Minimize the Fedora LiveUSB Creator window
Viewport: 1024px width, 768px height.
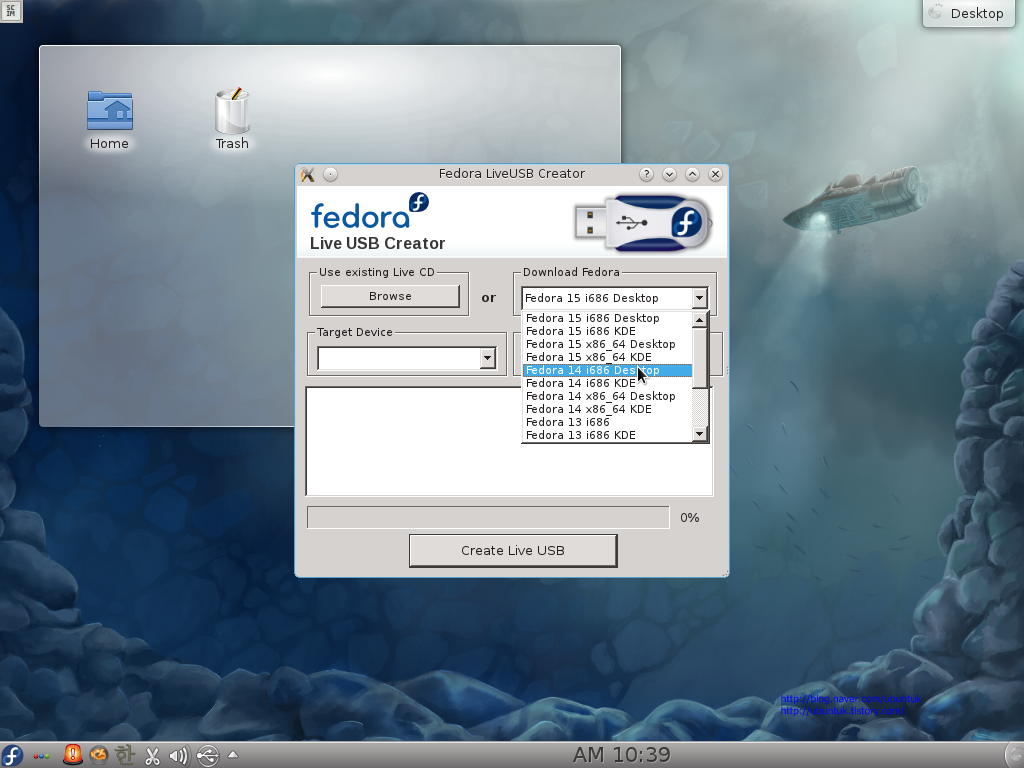(669, 174)
